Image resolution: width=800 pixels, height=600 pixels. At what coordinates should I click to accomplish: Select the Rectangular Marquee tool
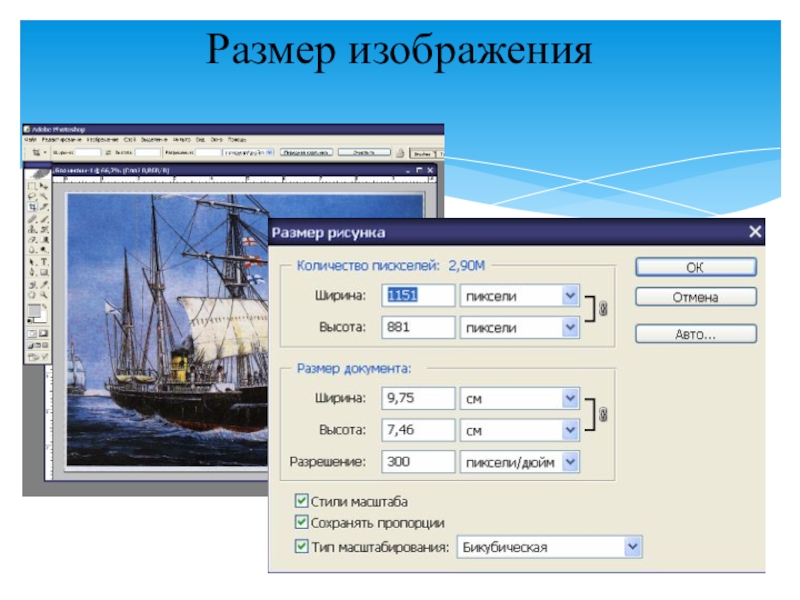(32, 186)
